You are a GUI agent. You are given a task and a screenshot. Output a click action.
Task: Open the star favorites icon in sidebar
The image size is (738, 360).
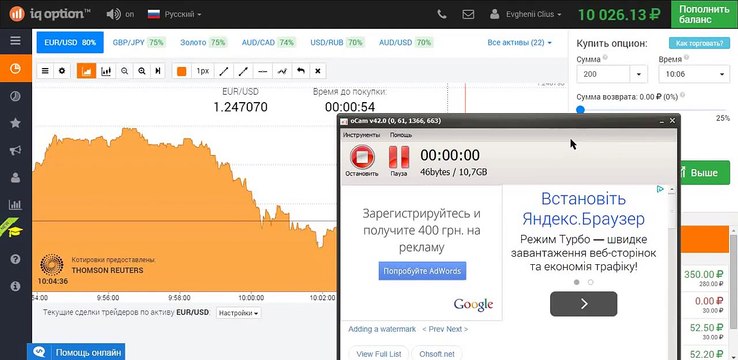coord(16,123)
